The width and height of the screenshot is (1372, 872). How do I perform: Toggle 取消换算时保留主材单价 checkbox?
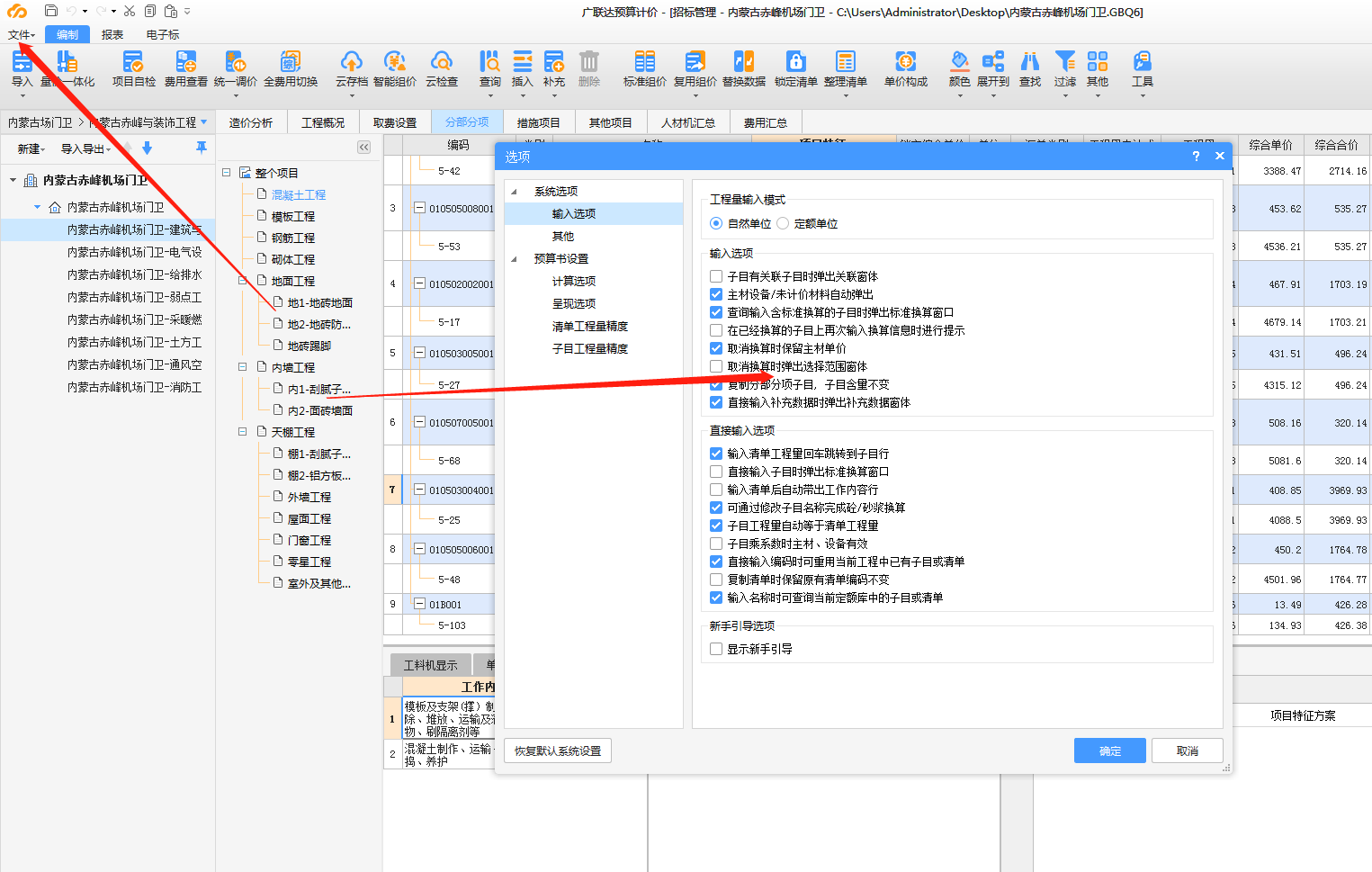(x=716, y=348)
